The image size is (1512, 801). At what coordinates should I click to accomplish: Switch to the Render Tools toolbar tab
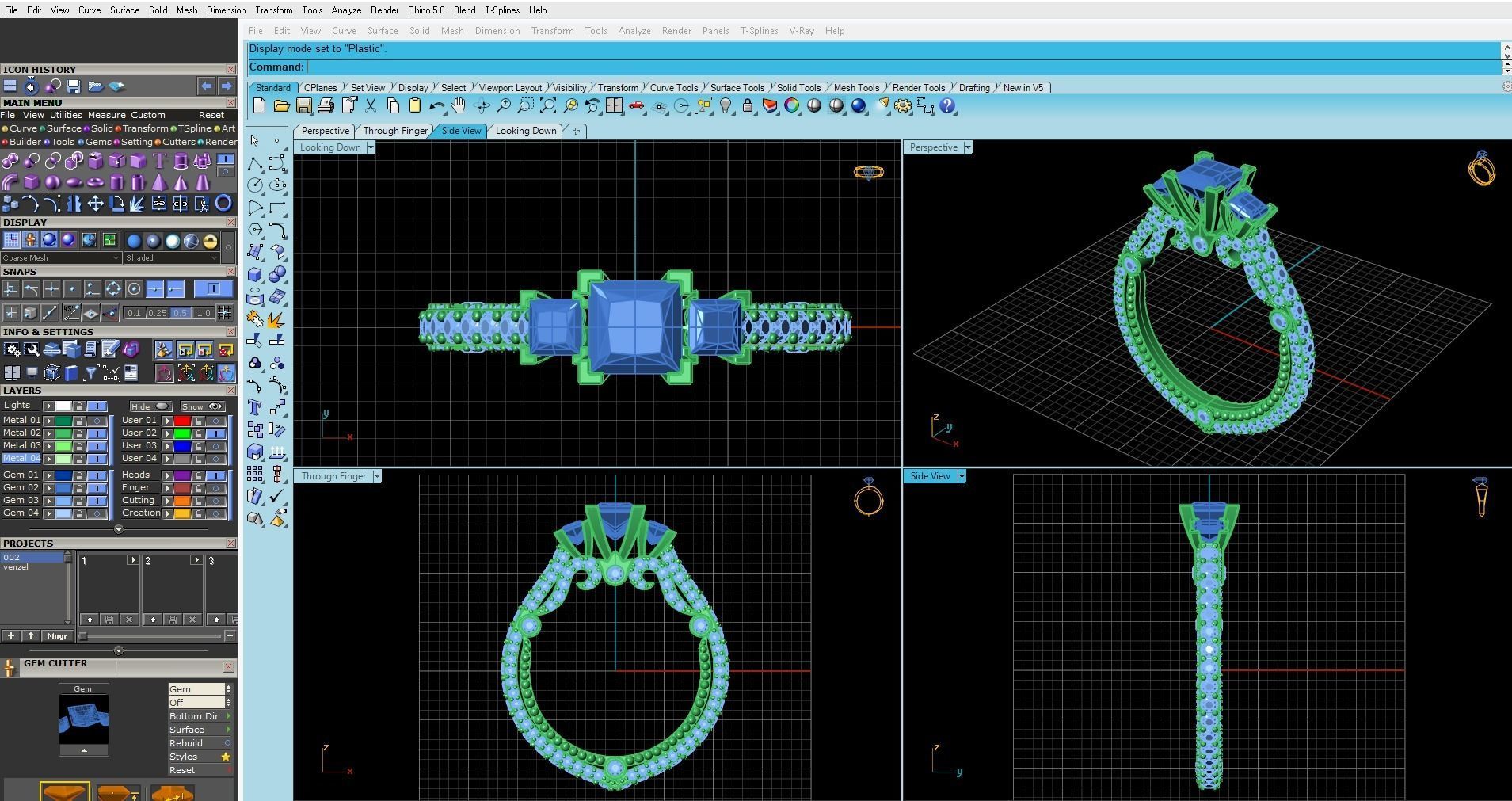point(918,88)
